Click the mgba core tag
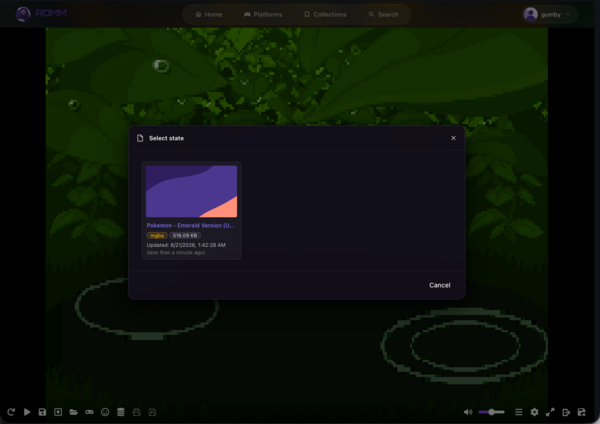 point(157,235)
